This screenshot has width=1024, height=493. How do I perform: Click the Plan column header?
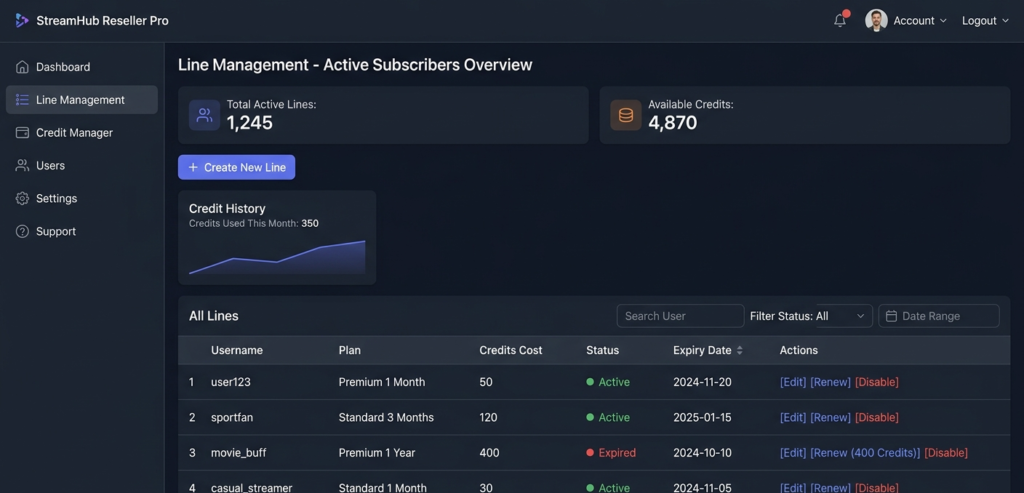tap(349, 350)
